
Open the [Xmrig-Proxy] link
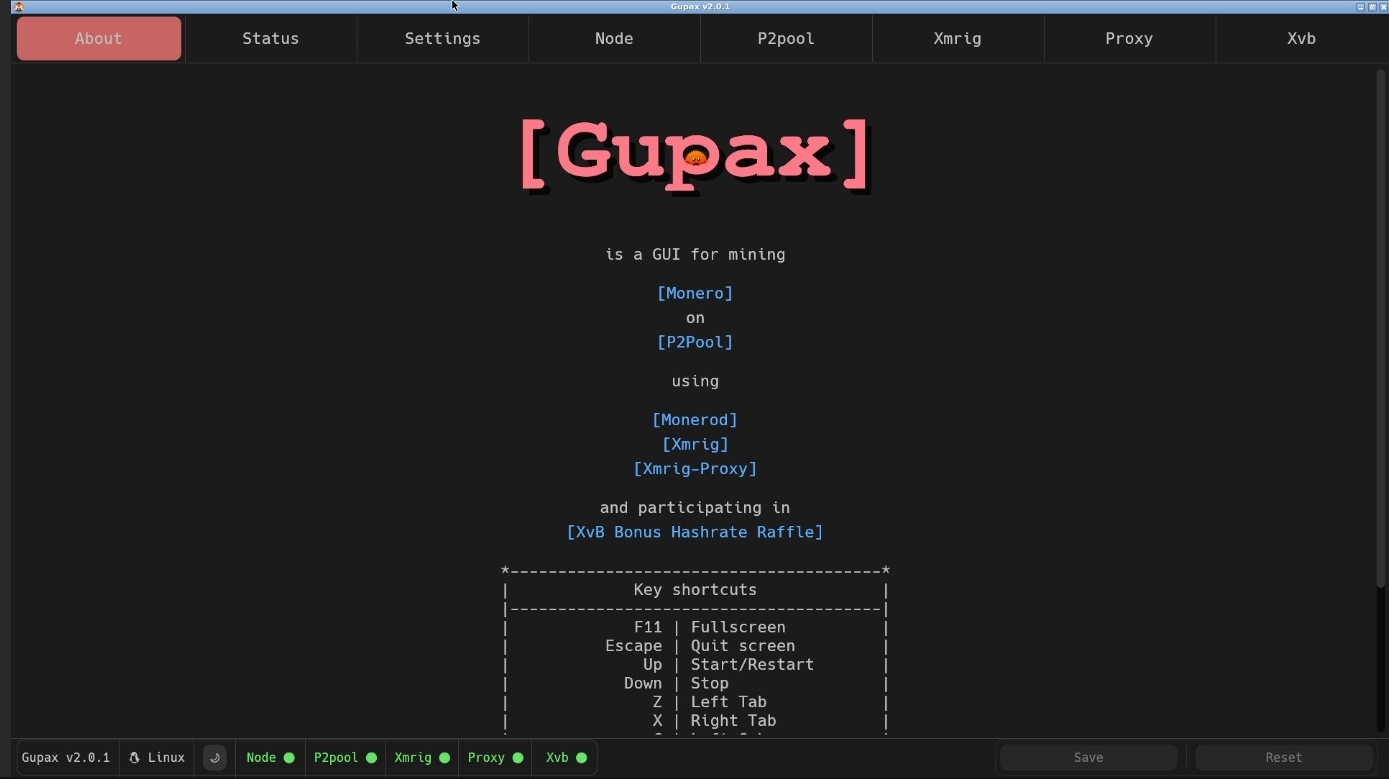[695, 468]
